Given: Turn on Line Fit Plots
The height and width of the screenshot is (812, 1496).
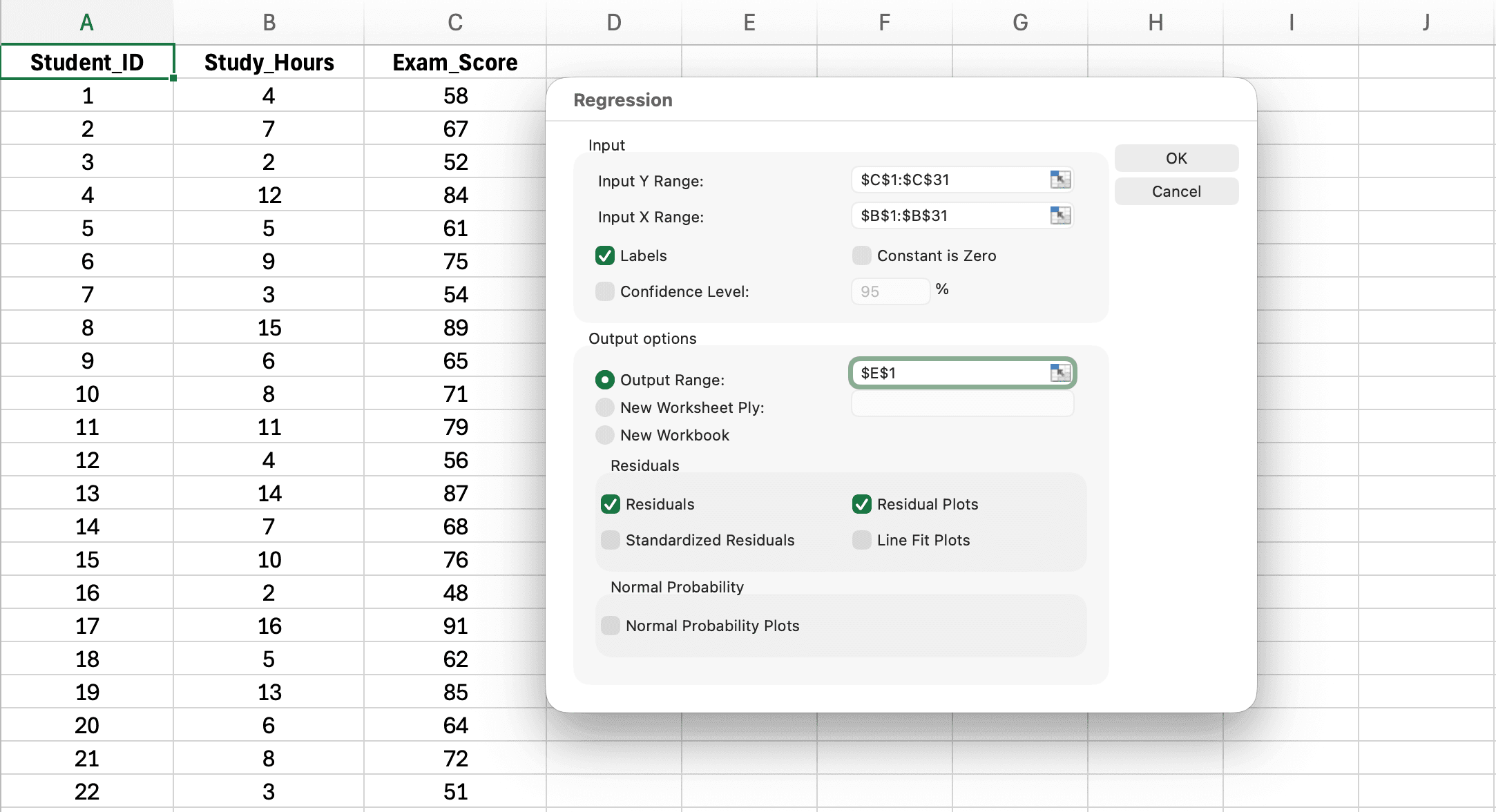Looking at the screenshot, I should tap(861, 540).
